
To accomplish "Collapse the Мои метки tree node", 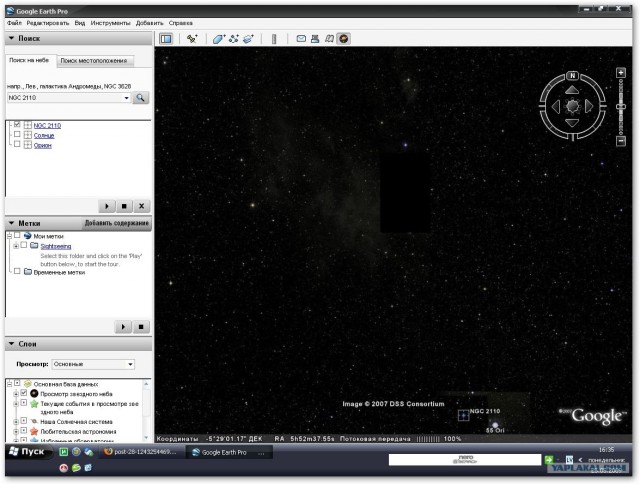I will coord(10,236).
